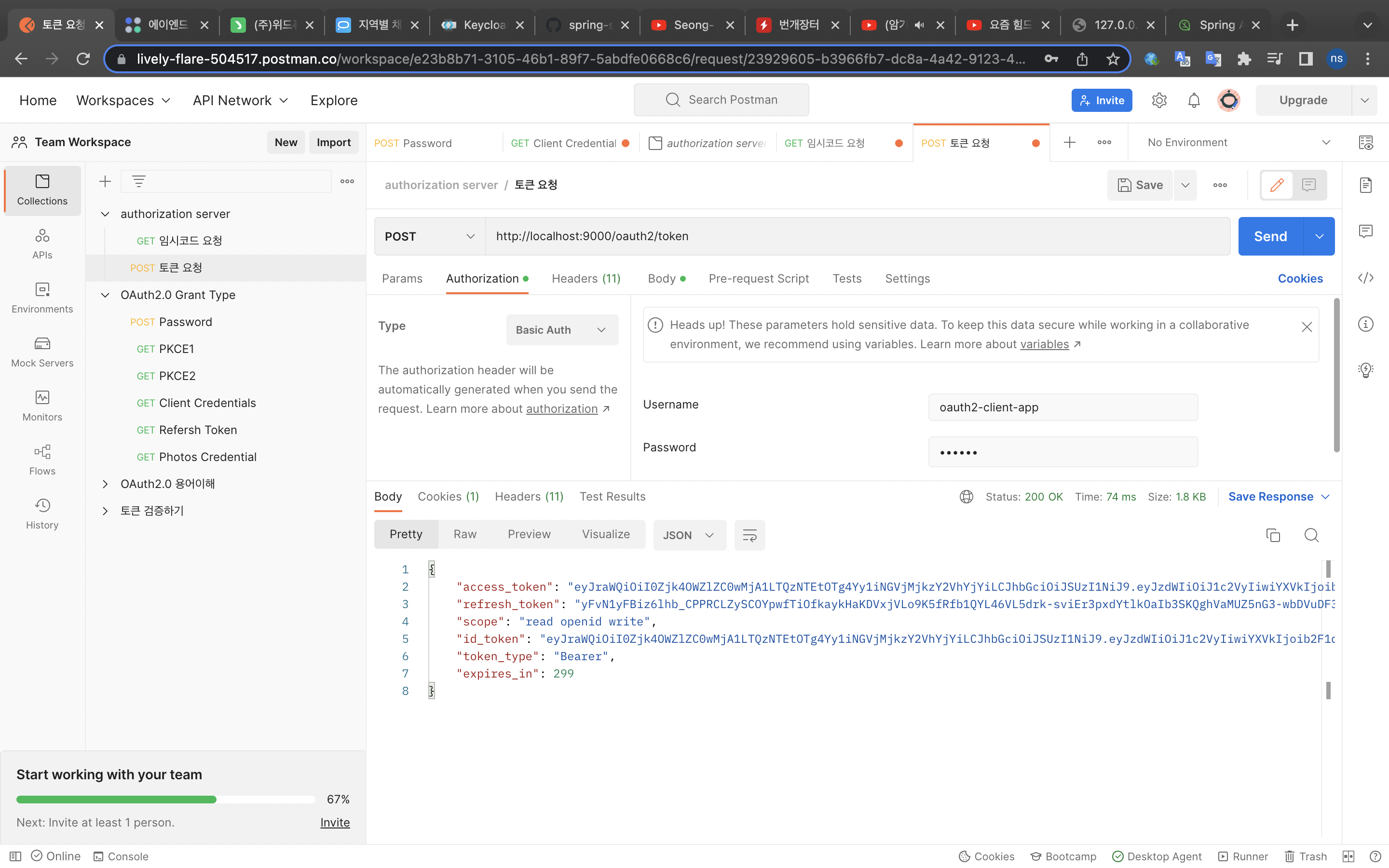Expand the OAuth2.0 용어이해 collection
Image resolution: width=1389 pixels, height=868 pixels.
pyautogui.click(x=105, y=484)
